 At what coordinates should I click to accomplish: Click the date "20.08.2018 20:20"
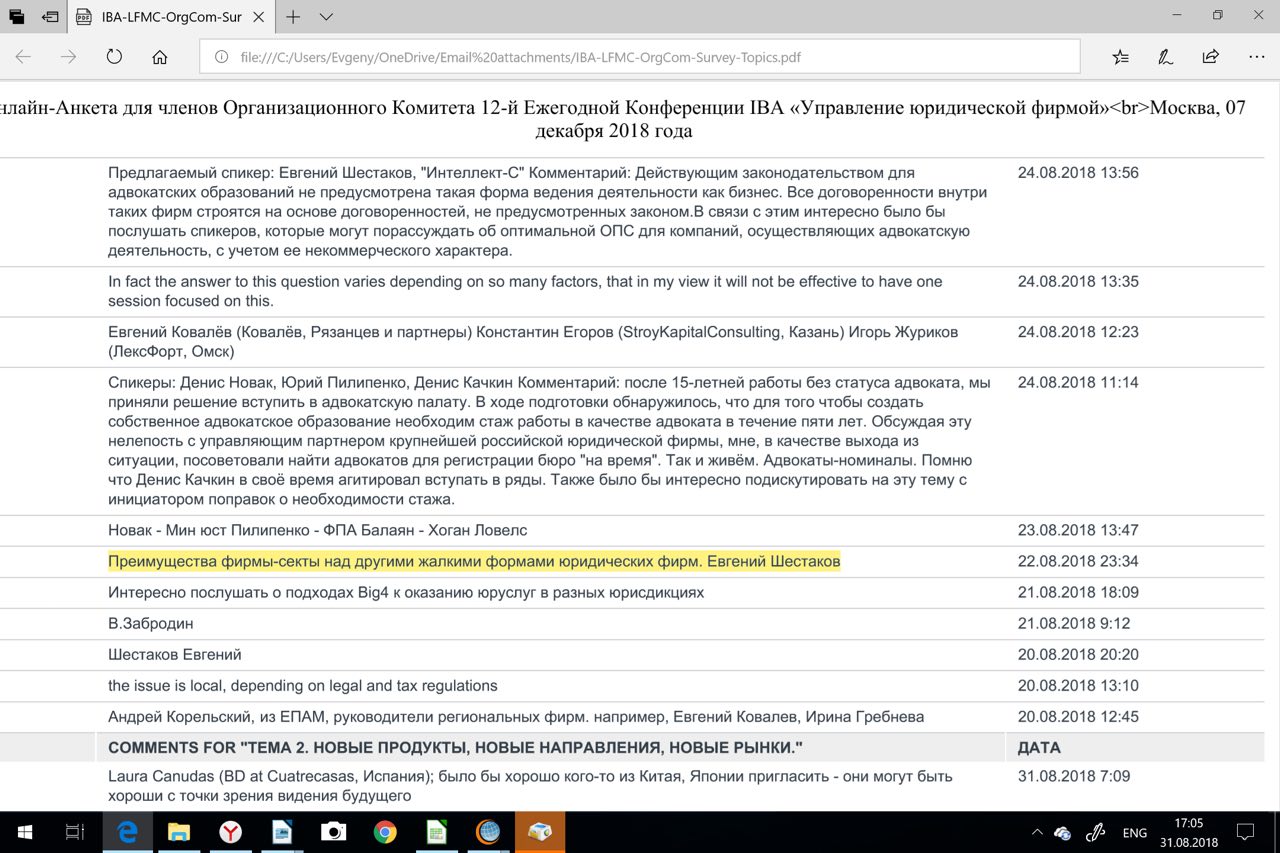tap(1078, 654)
